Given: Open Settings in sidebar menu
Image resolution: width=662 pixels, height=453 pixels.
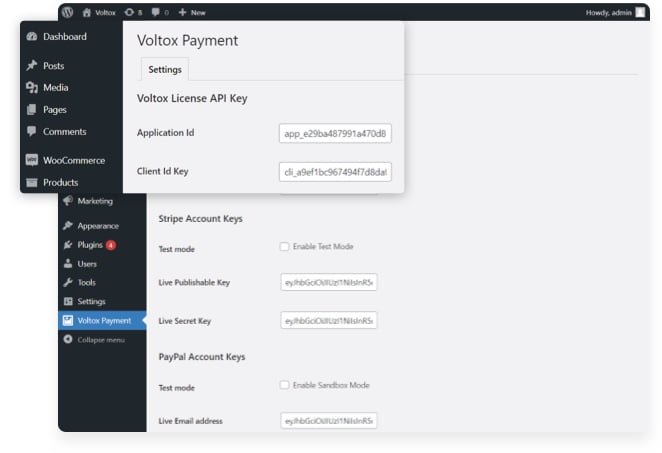Looking at the screenshot, I should click(91, 301).
